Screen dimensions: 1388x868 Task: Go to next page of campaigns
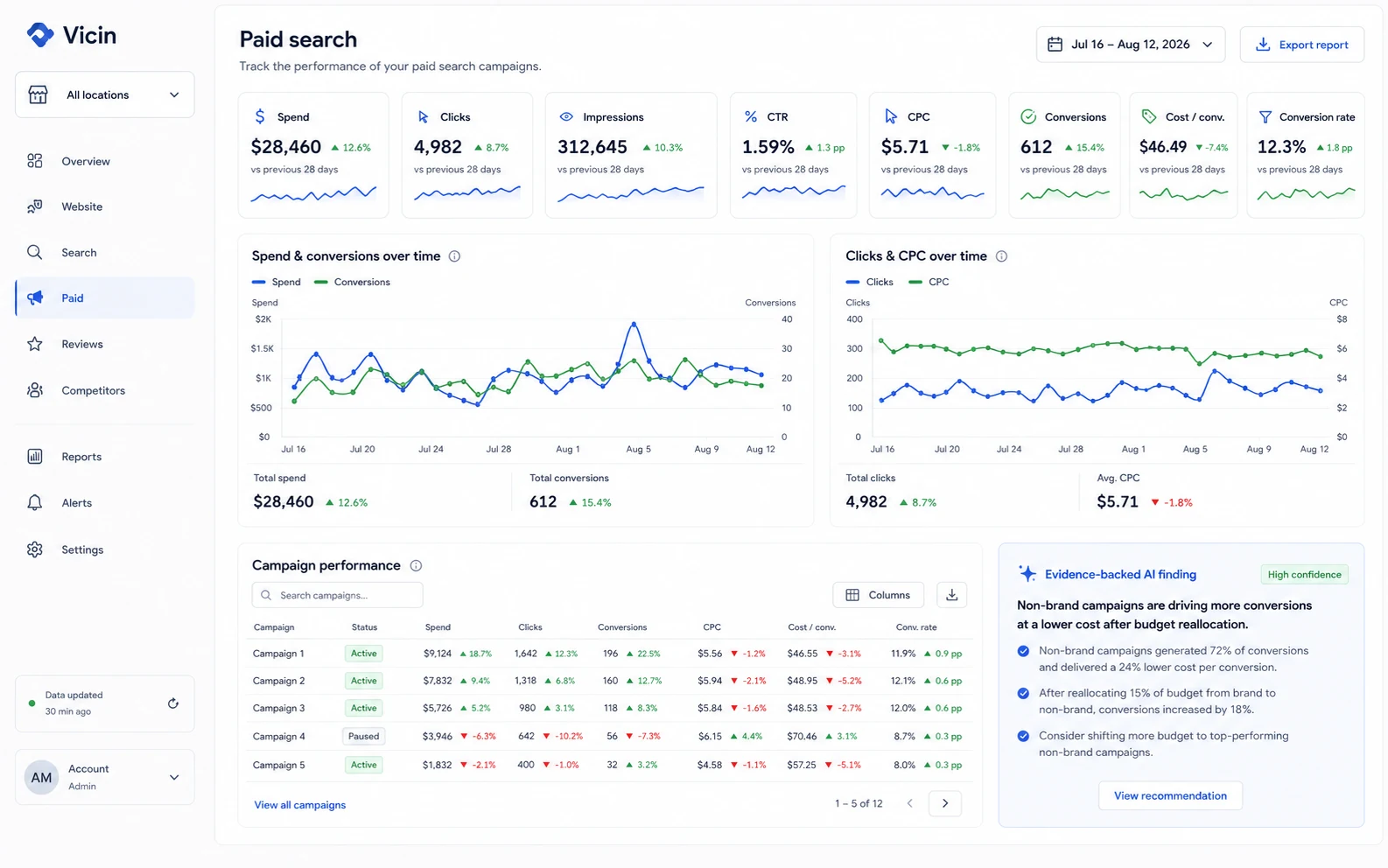[945, 803]
